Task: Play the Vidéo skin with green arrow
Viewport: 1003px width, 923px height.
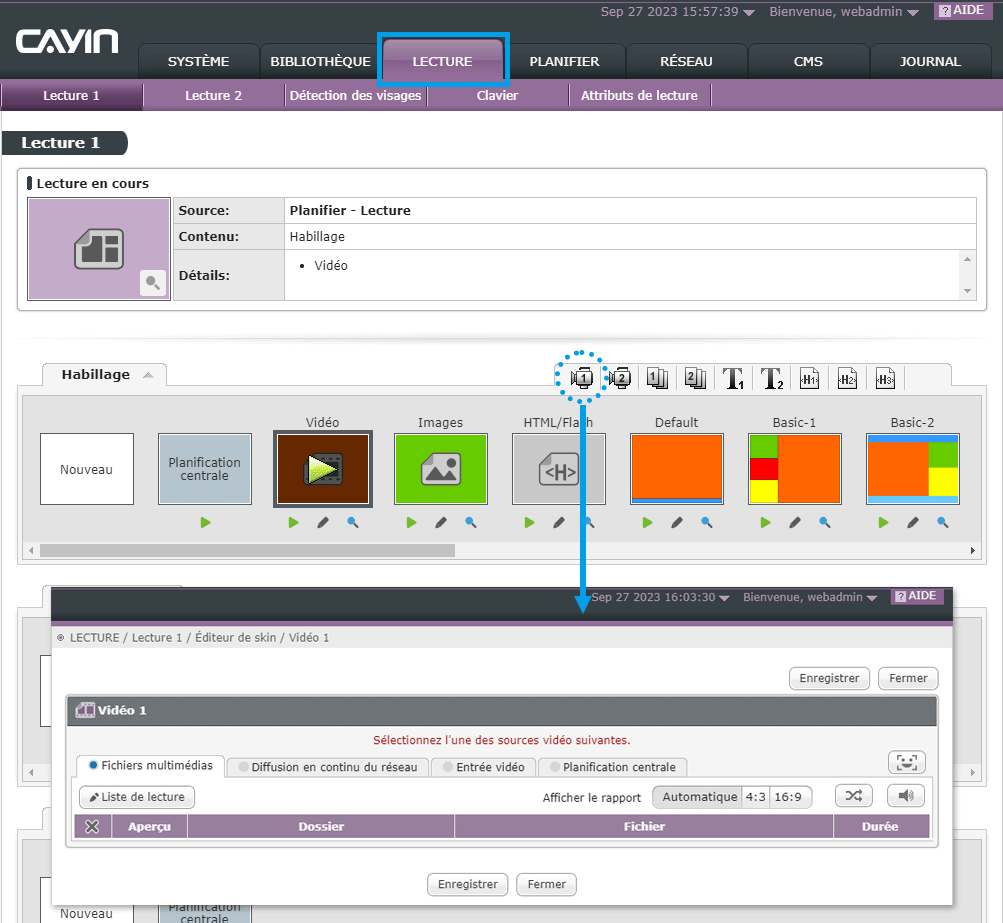Action: (x=294, y=523)
